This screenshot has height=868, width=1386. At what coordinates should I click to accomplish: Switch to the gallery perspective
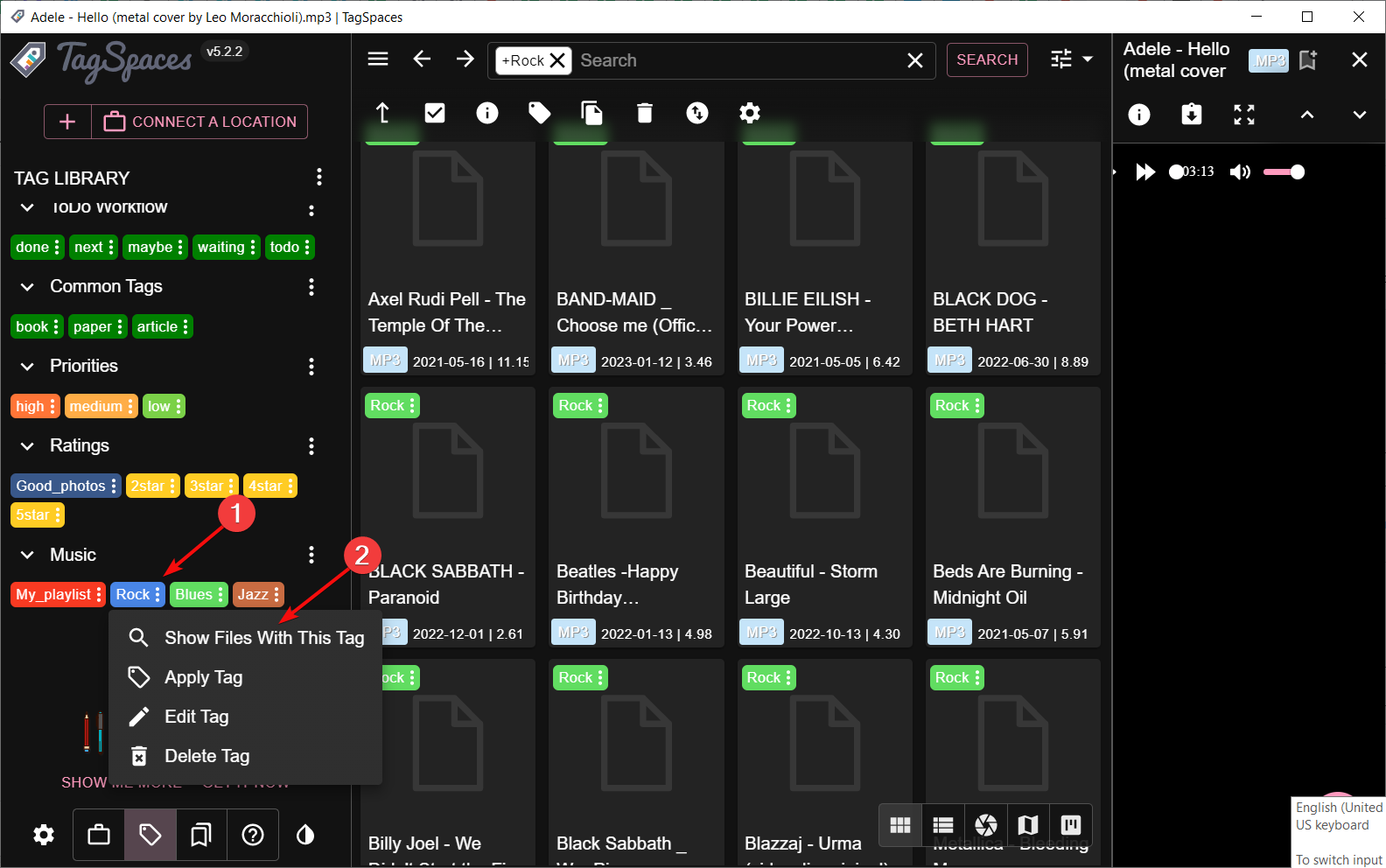pos(986,825)
